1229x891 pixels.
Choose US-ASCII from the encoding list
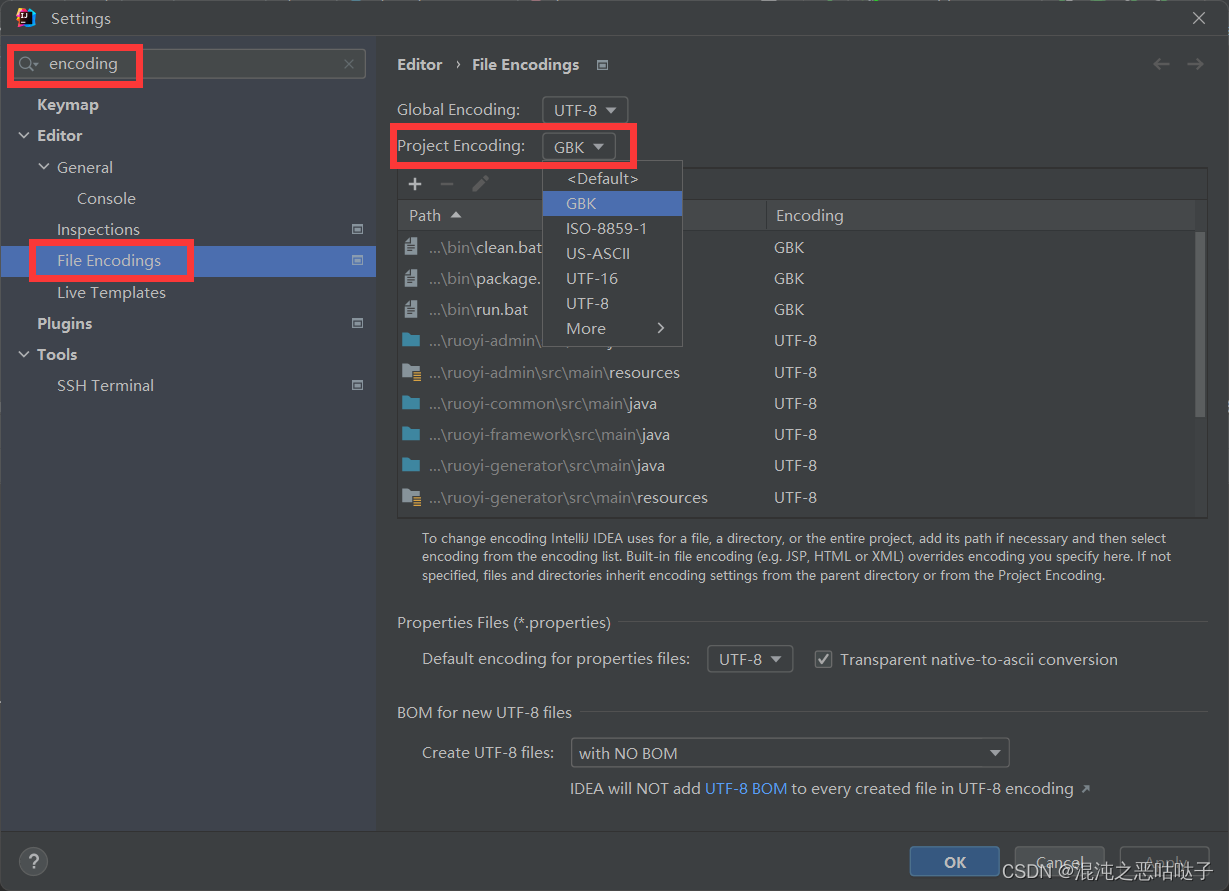612,253
